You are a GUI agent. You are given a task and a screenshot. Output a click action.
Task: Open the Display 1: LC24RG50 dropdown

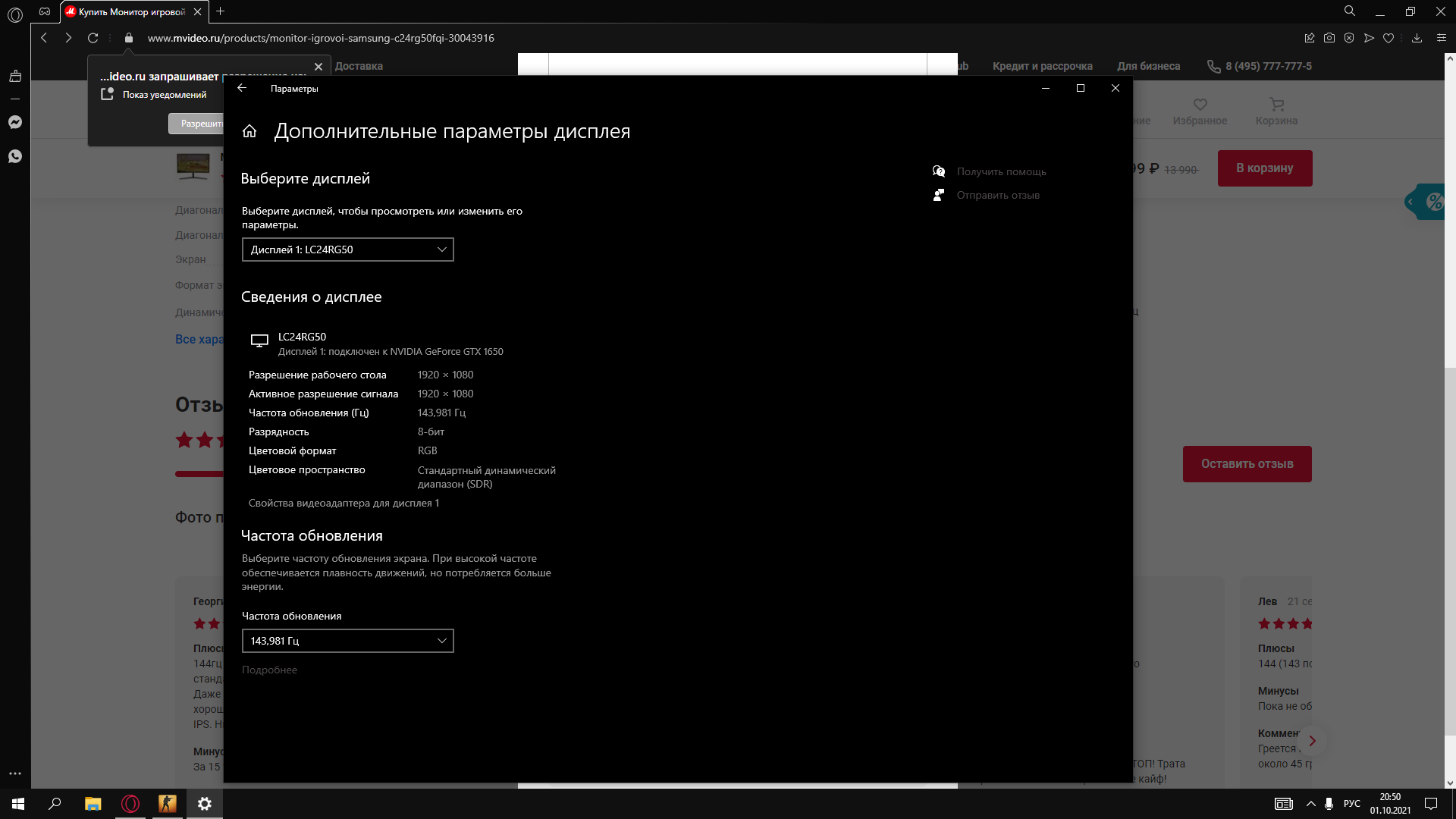pyautogui.click(x=347, y=249)
